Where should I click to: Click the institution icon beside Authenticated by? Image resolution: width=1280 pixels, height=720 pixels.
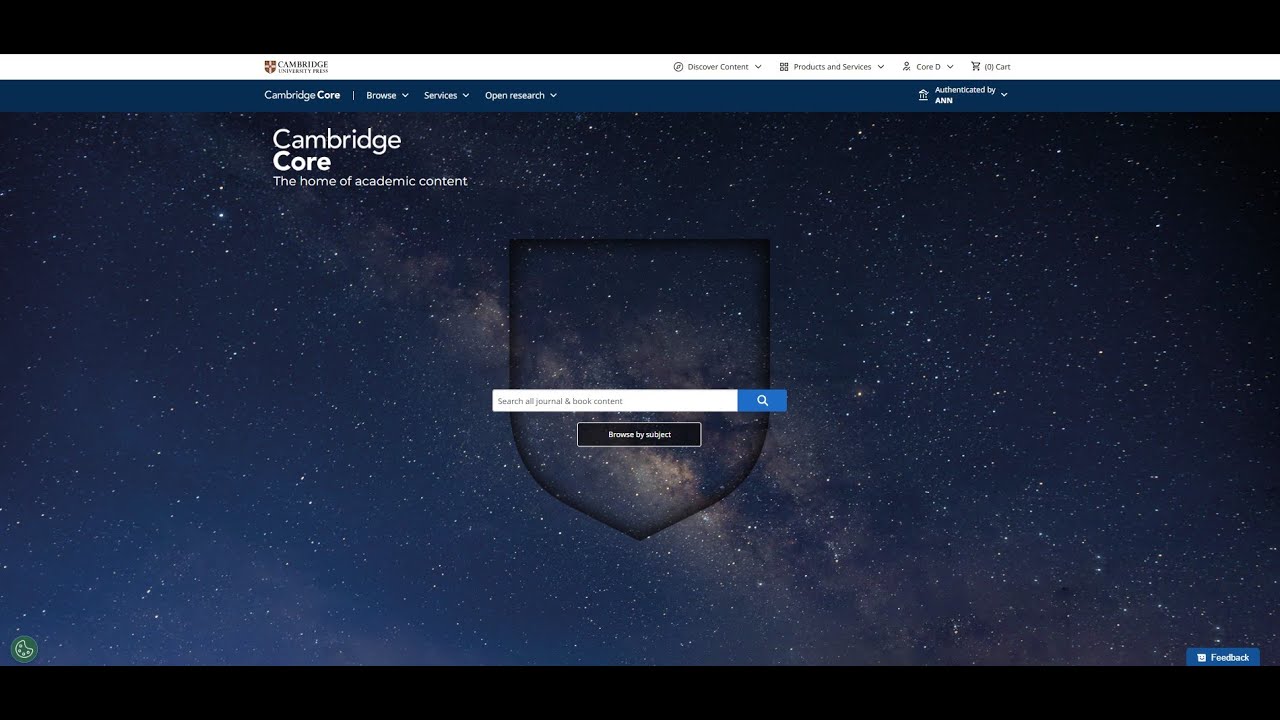[923, 95]
